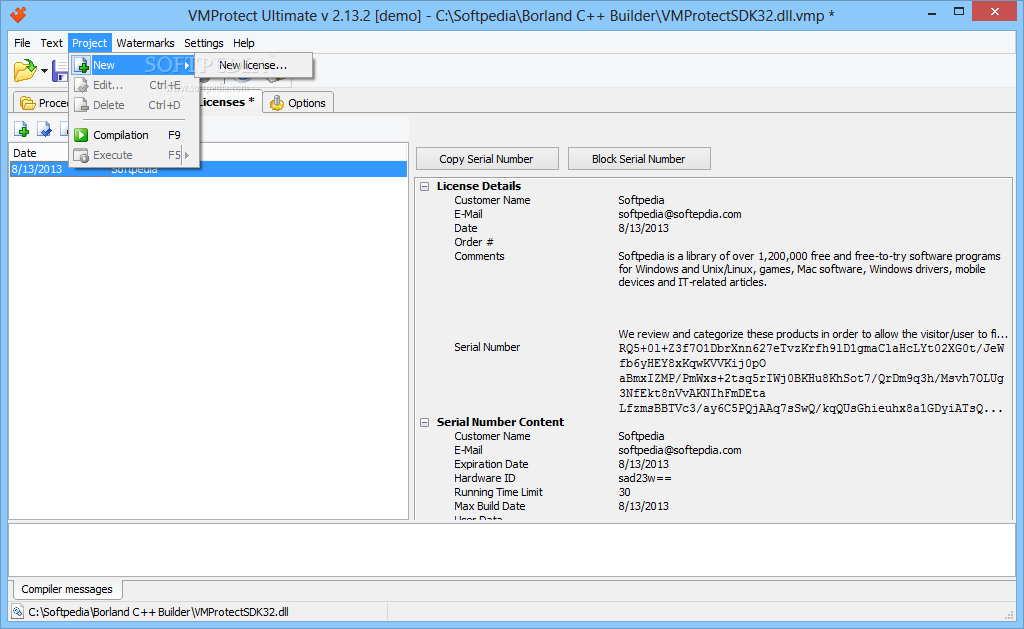Screen dimensions: 1024x629
Task: Close the VMProtect window
Action: pos(995,11)
